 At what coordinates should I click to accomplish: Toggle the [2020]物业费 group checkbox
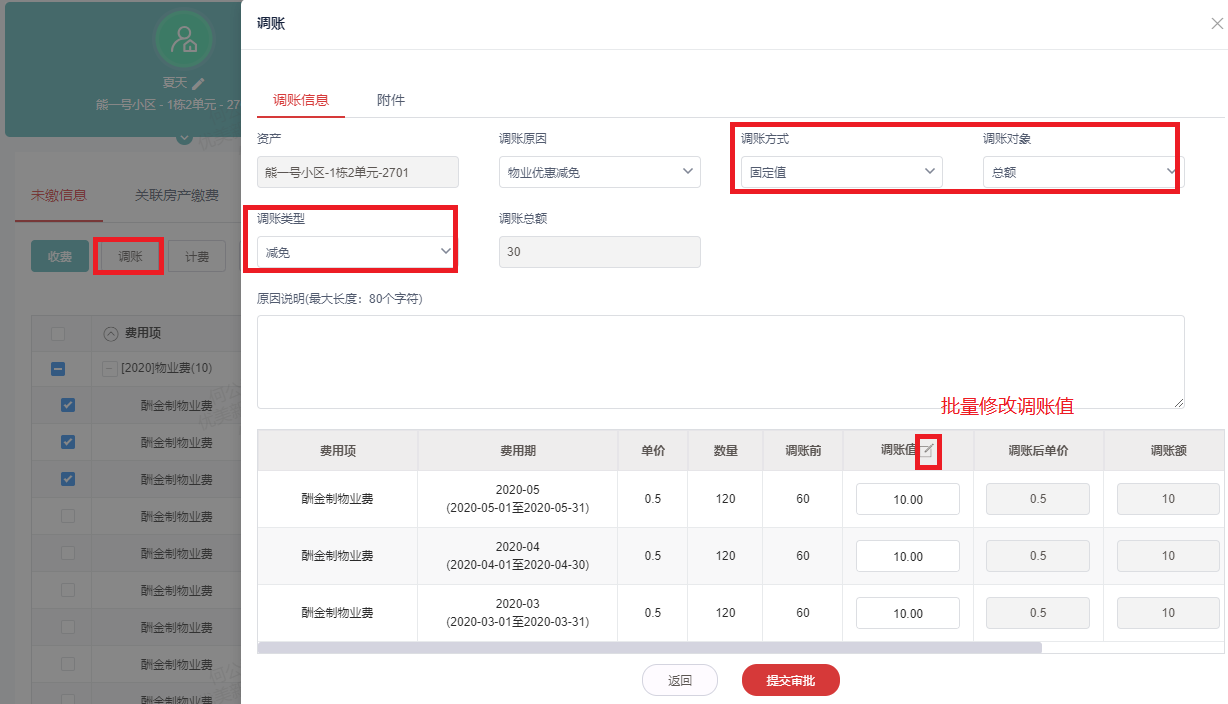tap(58, 369)
